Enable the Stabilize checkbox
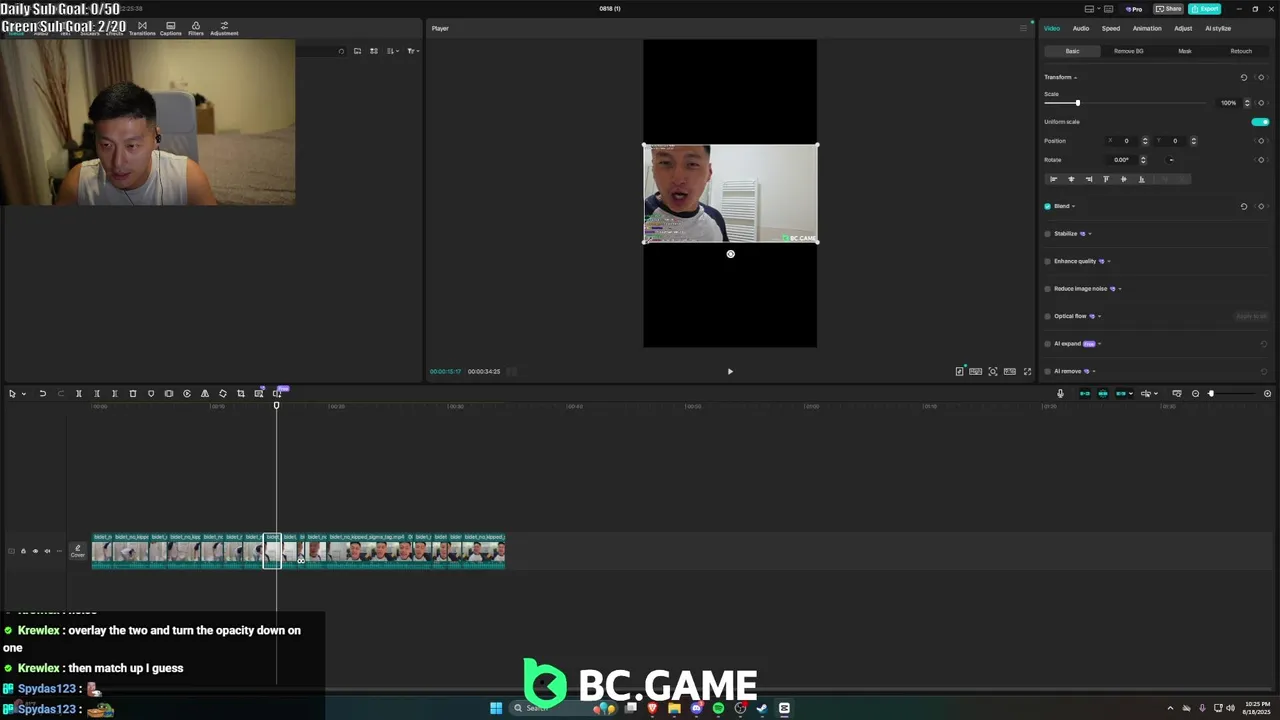 1048,234
